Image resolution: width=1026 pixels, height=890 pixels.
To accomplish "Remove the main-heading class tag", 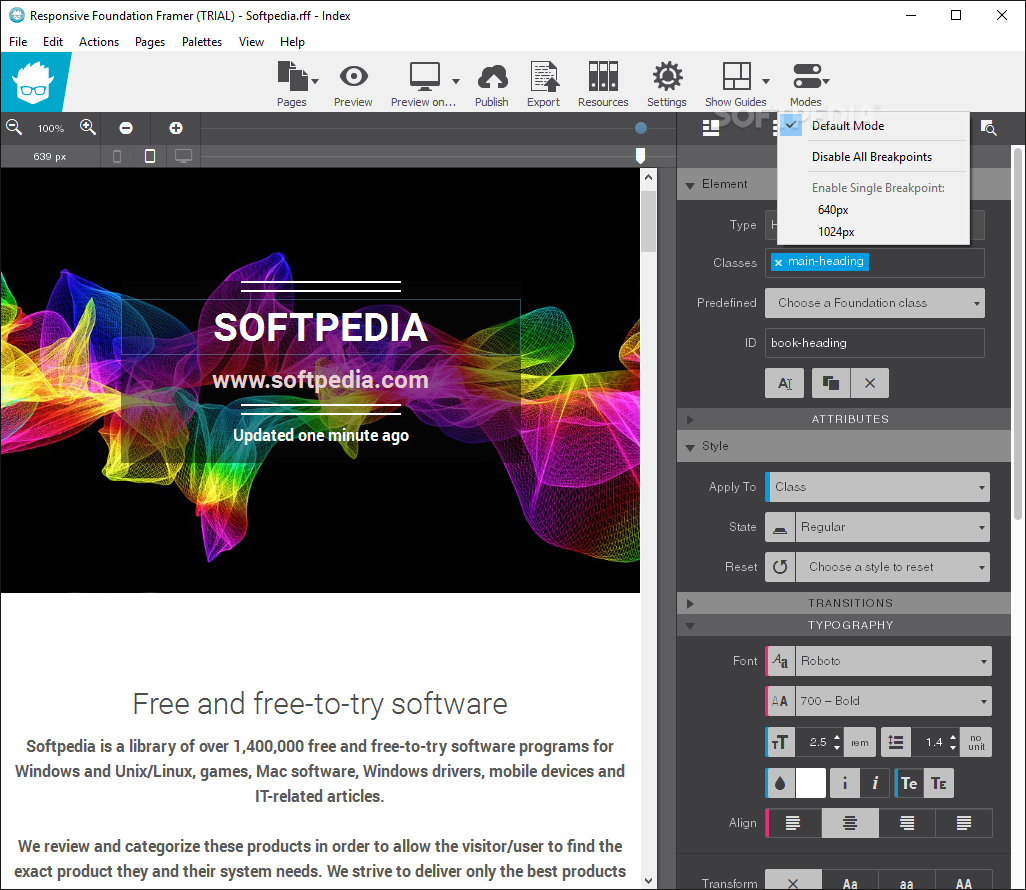I will pos(779,262).
